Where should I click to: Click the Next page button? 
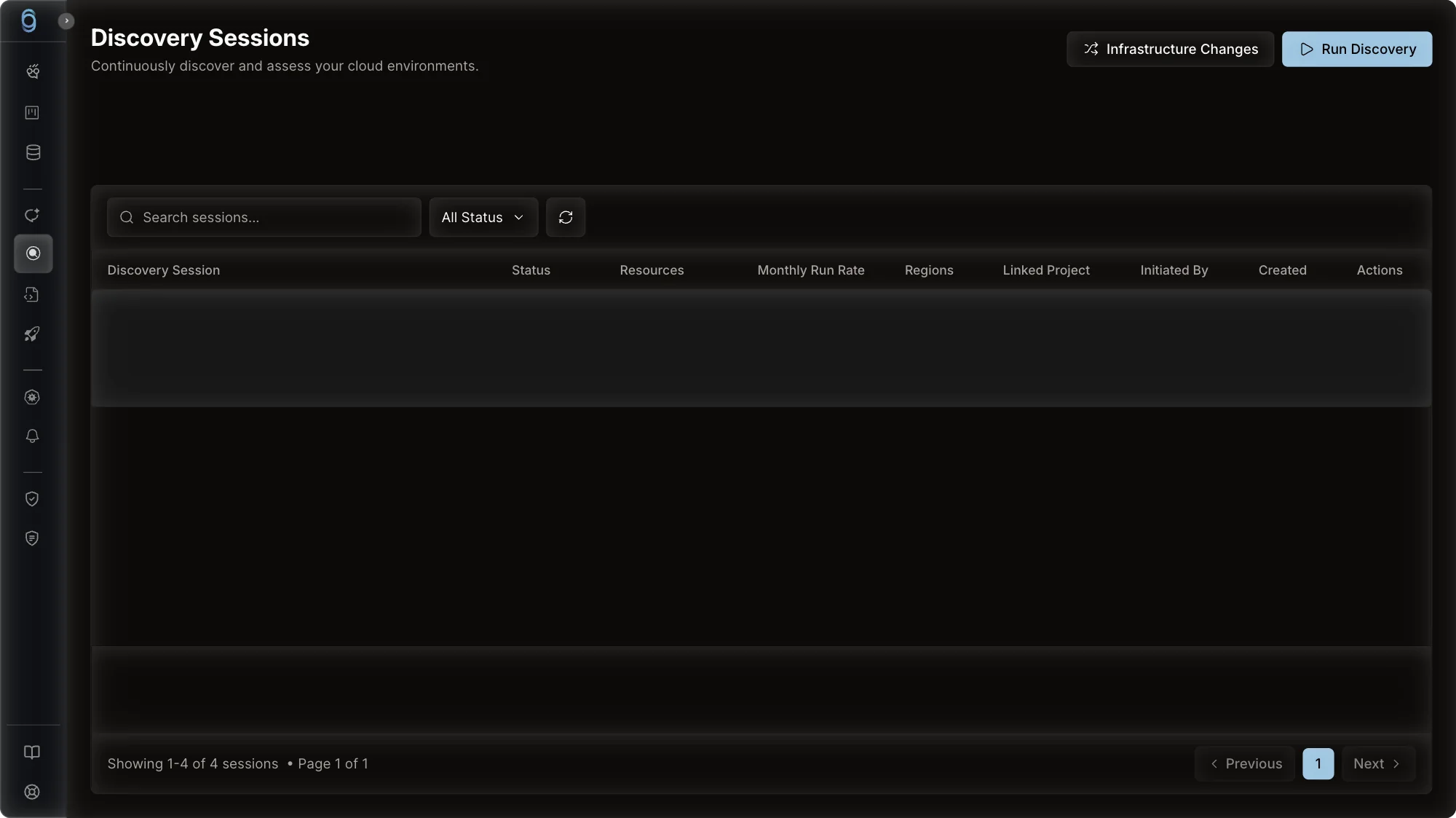[x=1377, y=763]
